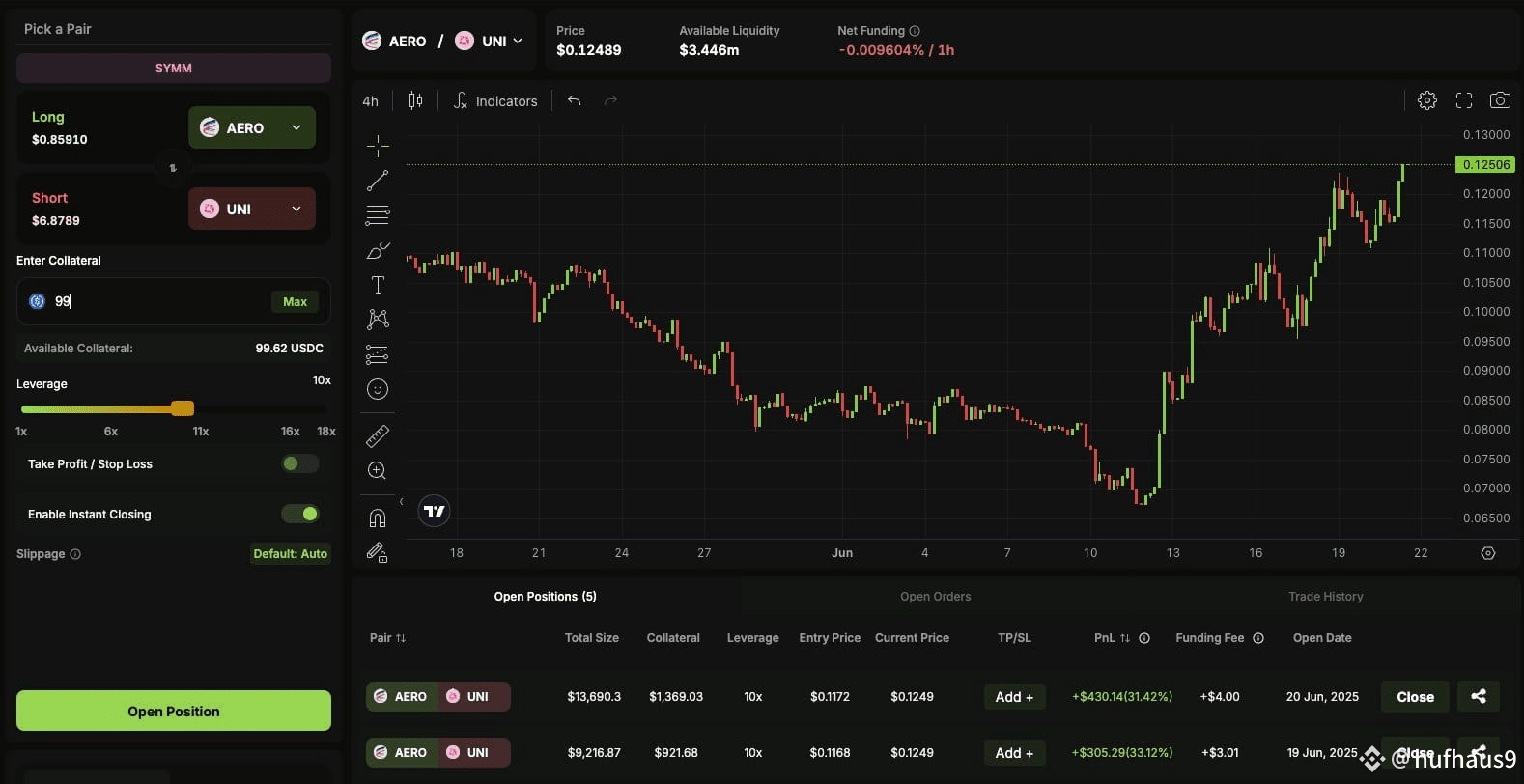Take a chart snapshot with camera icon
This screenshot has height=784, width=1524.
[x=1500, y=100]
